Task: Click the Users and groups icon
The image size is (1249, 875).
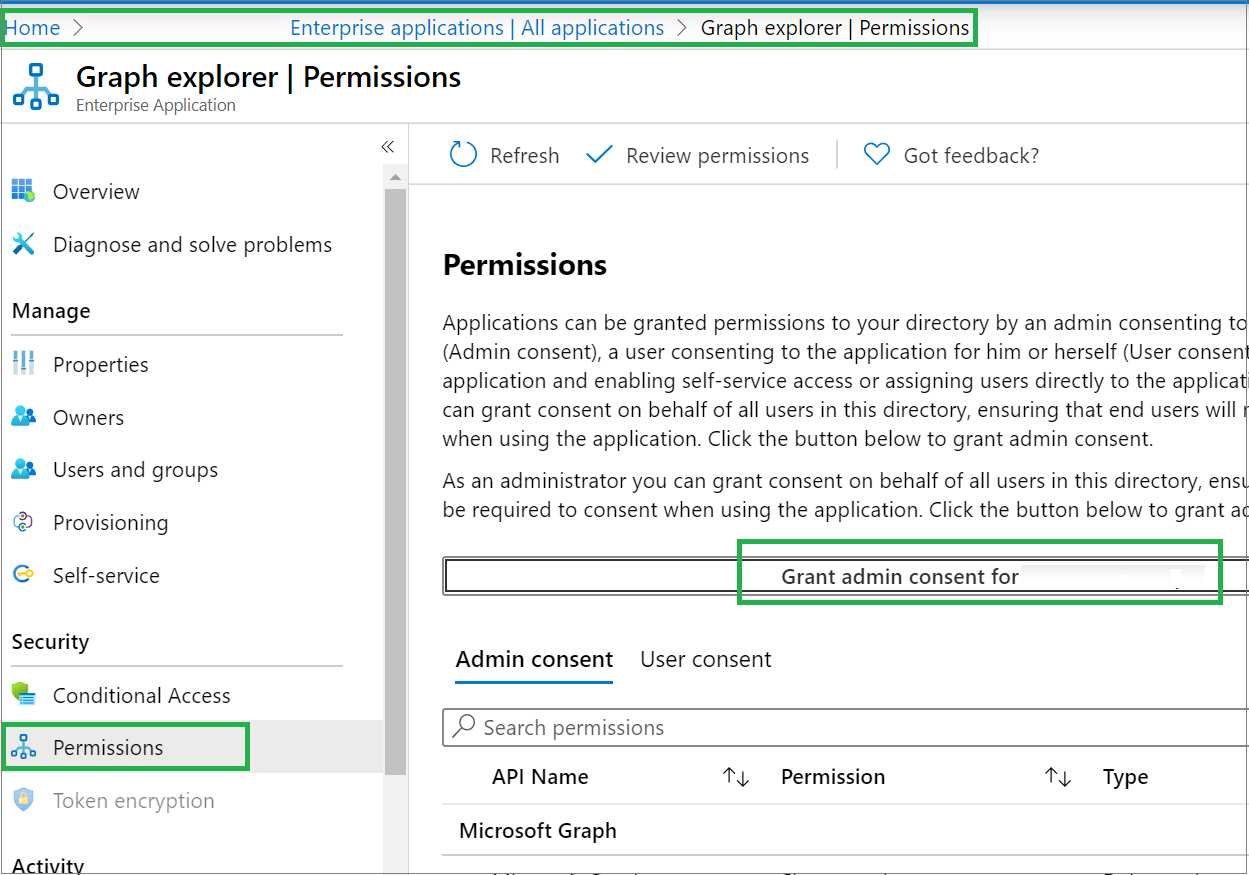Action: point(22,469)
